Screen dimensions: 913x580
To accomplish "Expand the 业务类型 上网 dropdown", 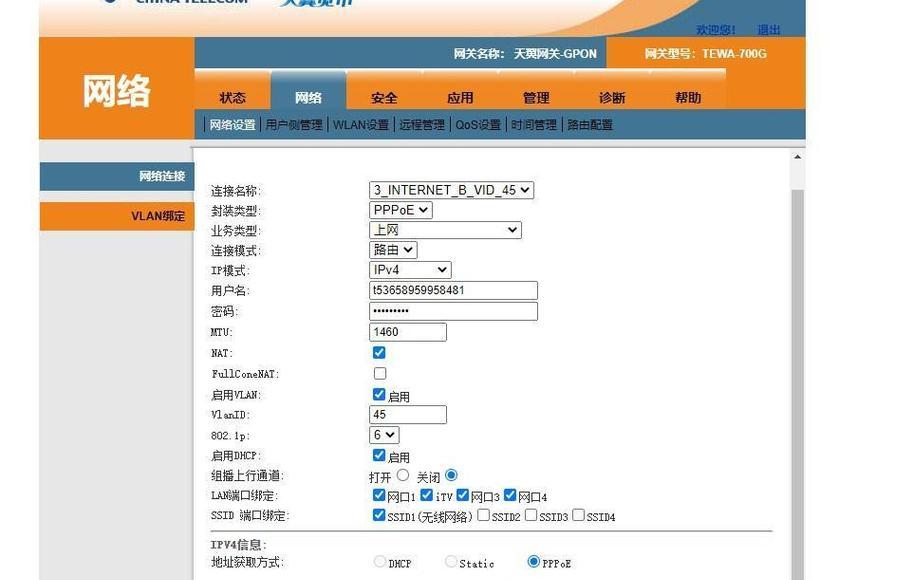I will tap(445, 230).
